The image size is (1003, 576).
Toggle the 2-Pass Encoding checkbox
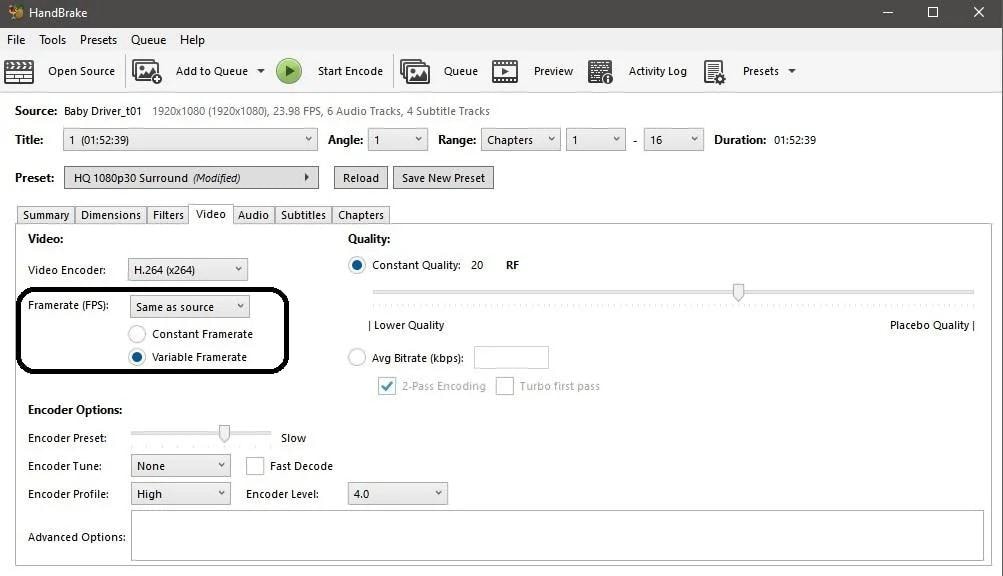(x=386, y=386)
